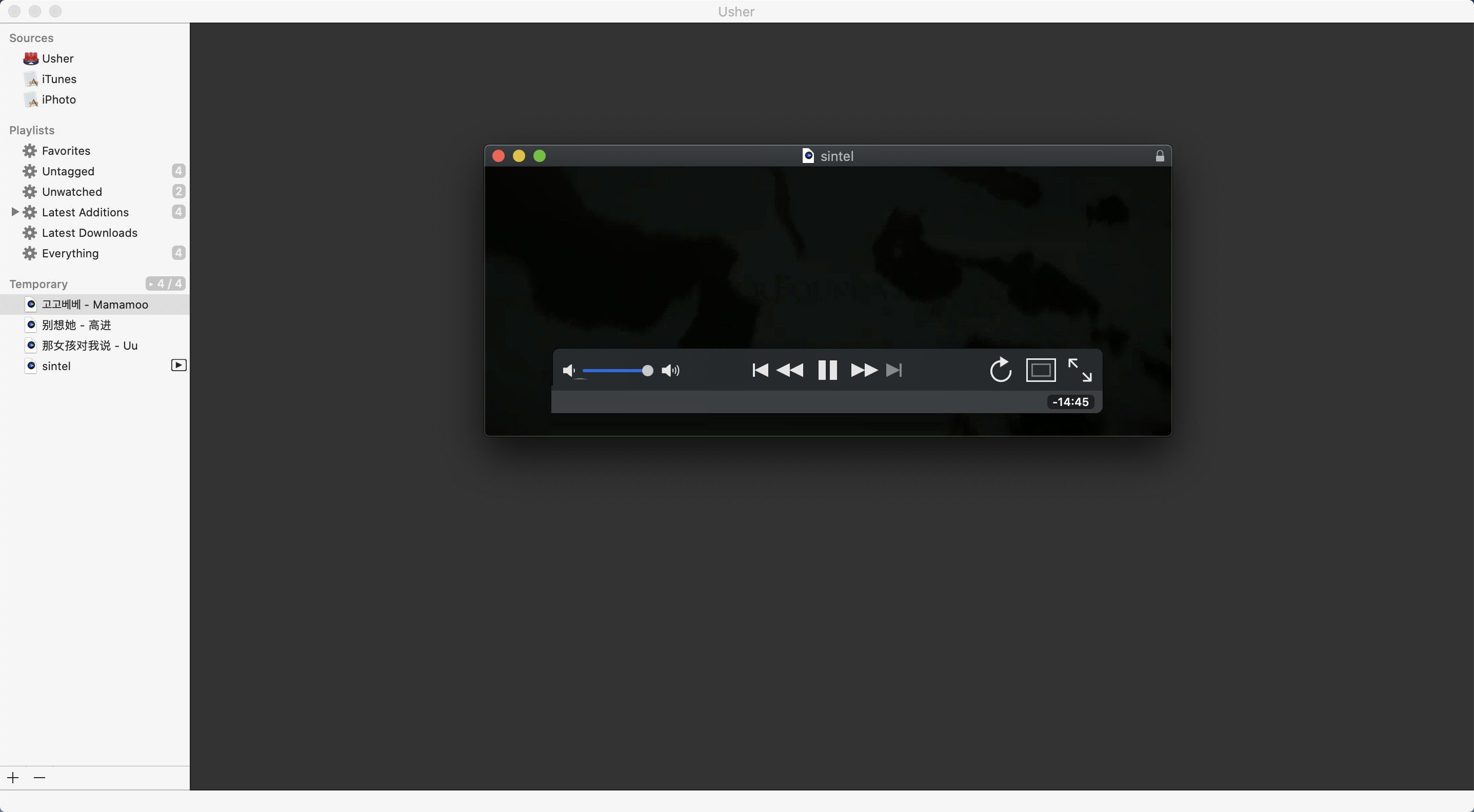
Task: Click the Everything count badge 4
Action: coord(178,253)
